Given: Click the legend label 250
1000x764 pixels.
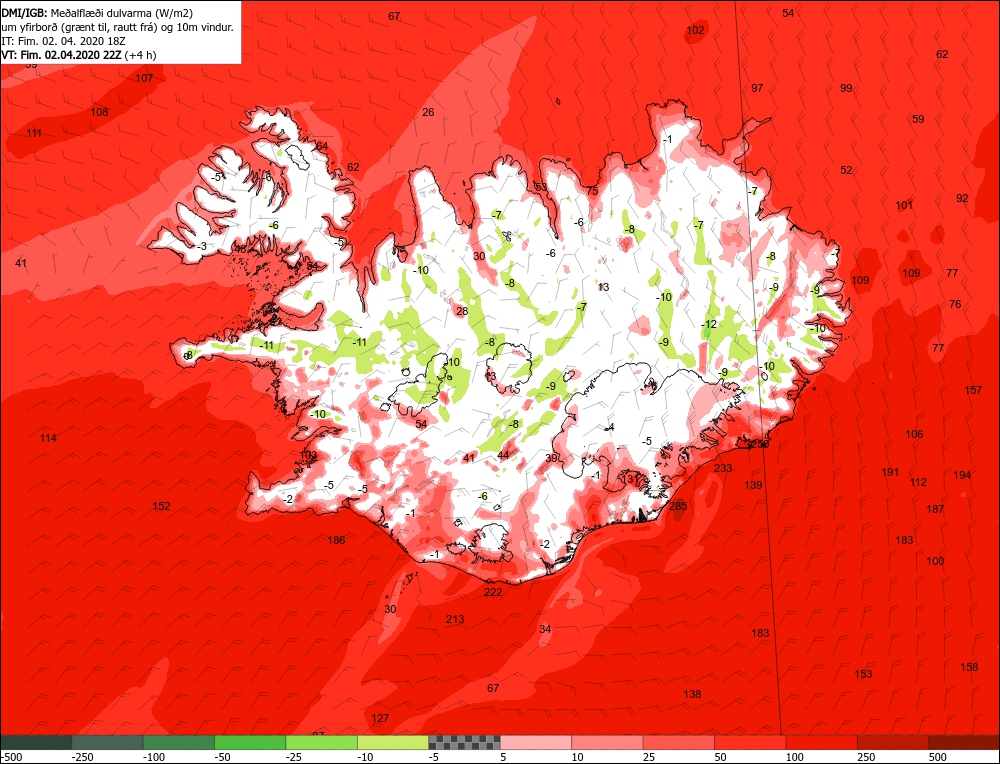Looking at the screenshot, I should [866, 757].
